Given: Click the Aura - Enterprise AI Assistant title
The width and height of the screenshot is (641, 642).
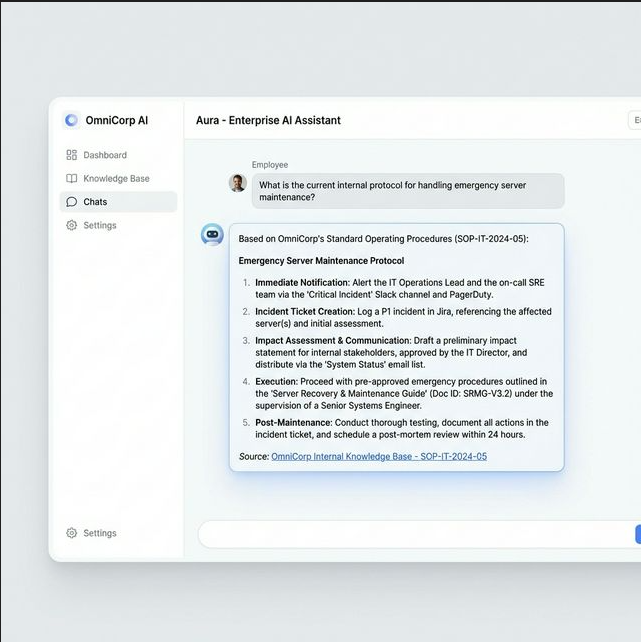Looking at the screenshot, I should [x=268, y=120].
